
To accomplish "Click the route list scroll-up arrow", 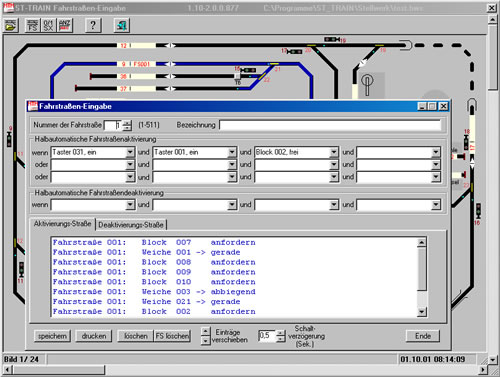I will coord(422,242).
